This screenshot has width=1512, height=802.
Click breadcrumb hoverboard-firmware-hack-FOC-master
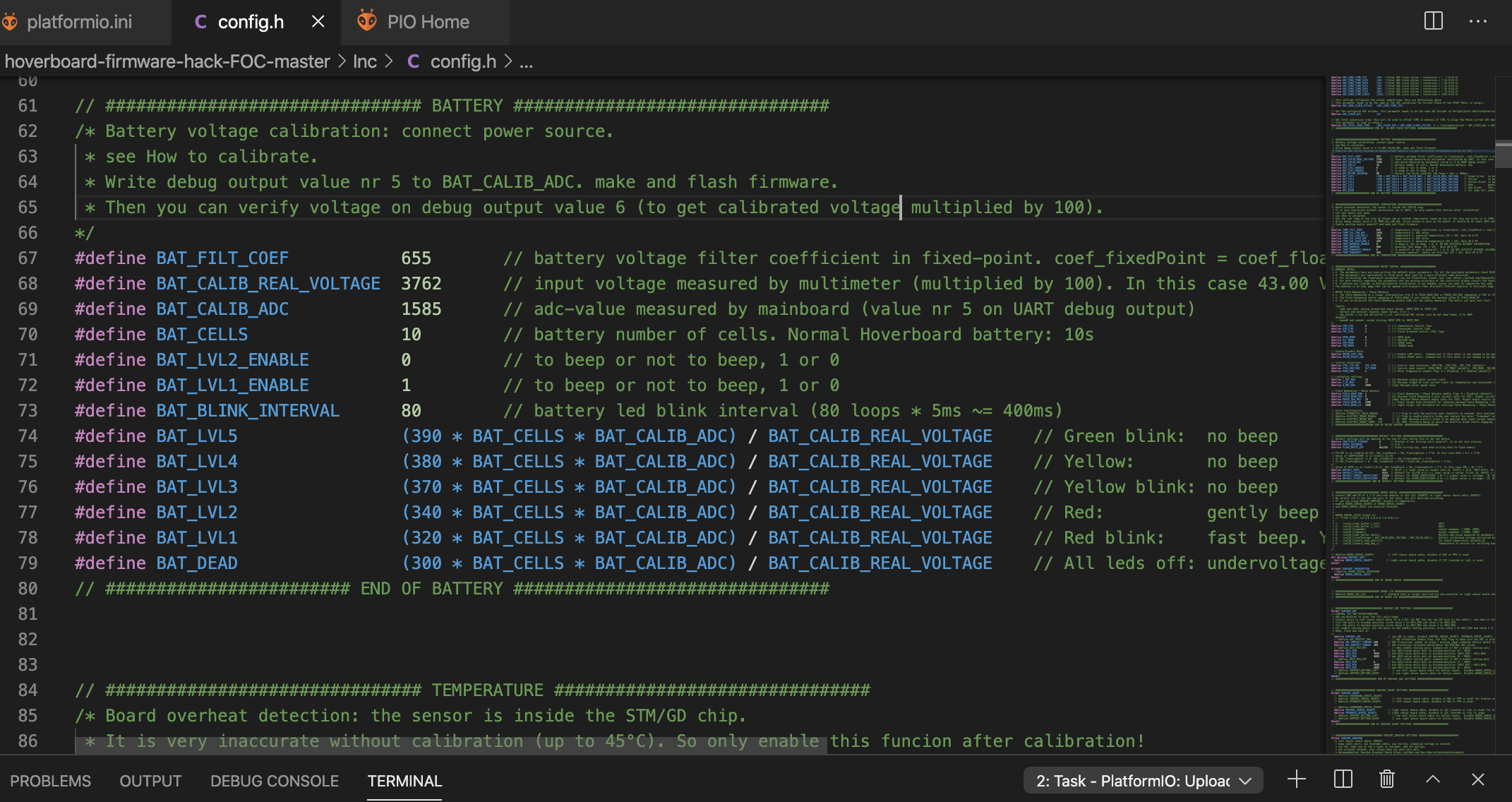click(167, 61)
